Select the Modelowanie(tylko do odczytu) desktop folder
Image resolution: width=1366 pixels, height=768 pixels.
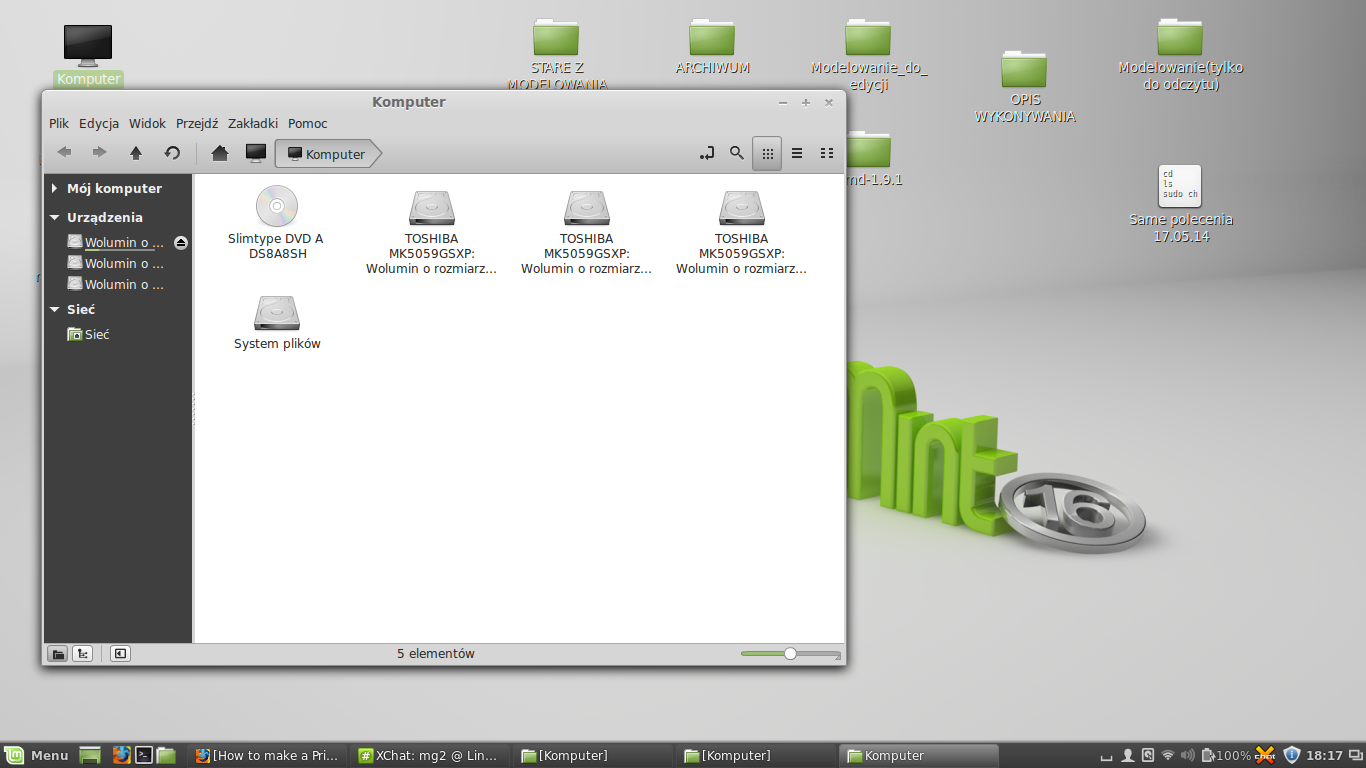[1181, 54]
